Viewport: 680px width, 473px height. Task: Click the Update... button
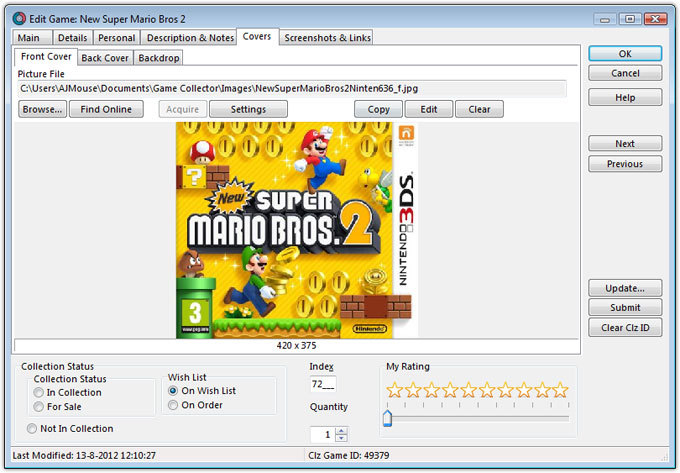coord(625,288)
